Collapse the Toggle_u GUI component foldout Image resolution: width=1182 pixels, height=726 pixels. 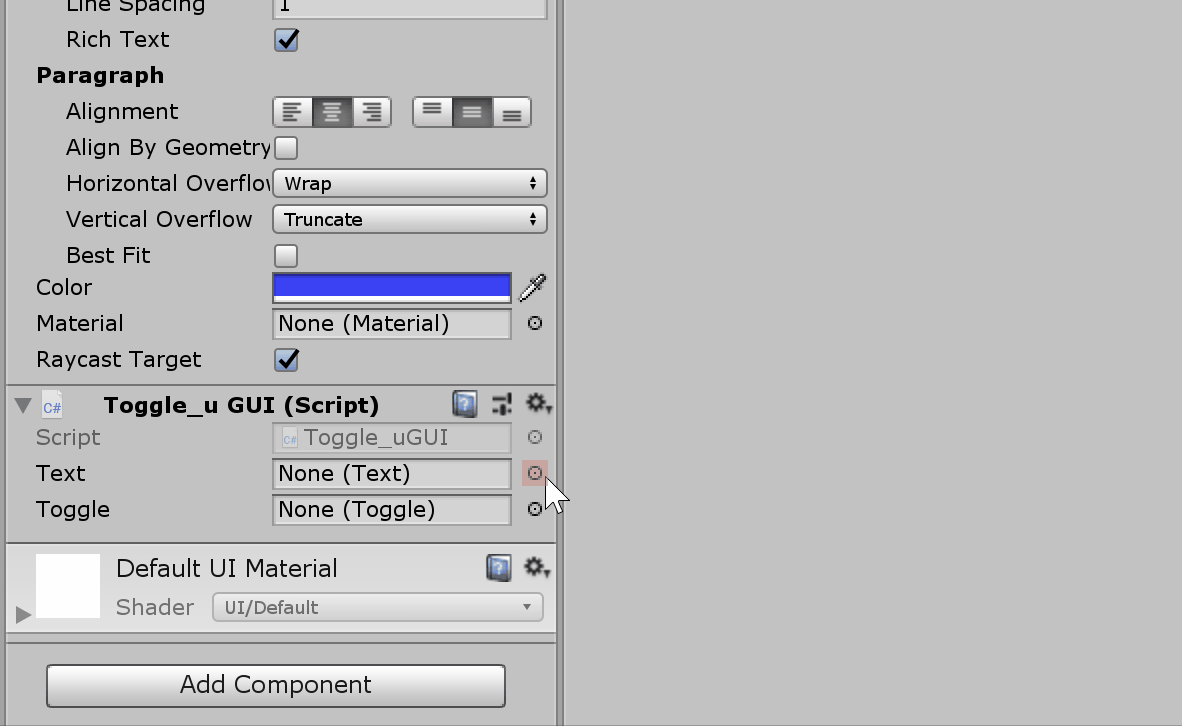[x=22, y=404]
